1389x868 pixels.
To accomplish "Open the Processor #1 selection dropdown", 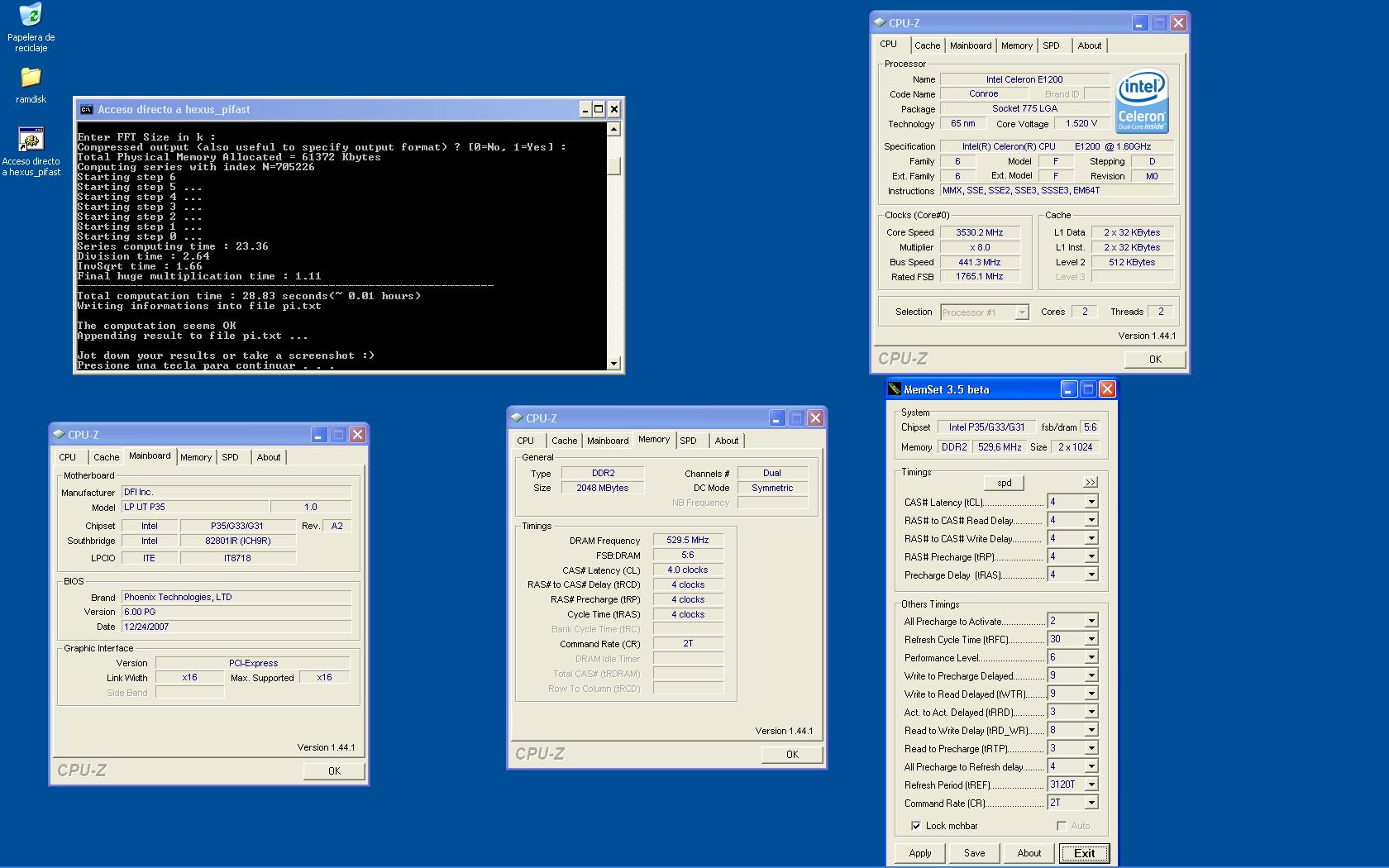I will [x=1022, y=312].
